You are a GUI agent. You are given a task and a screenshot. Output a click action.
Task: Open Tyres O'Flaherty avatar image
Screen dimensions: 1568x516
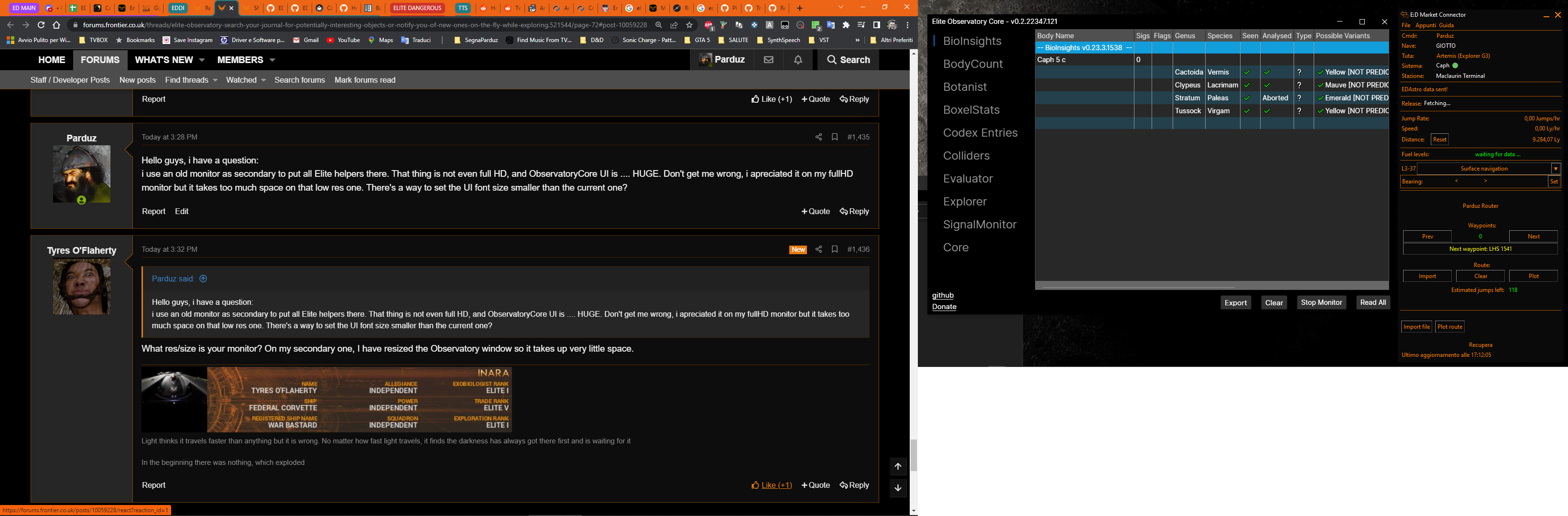[x=82, y=286]
